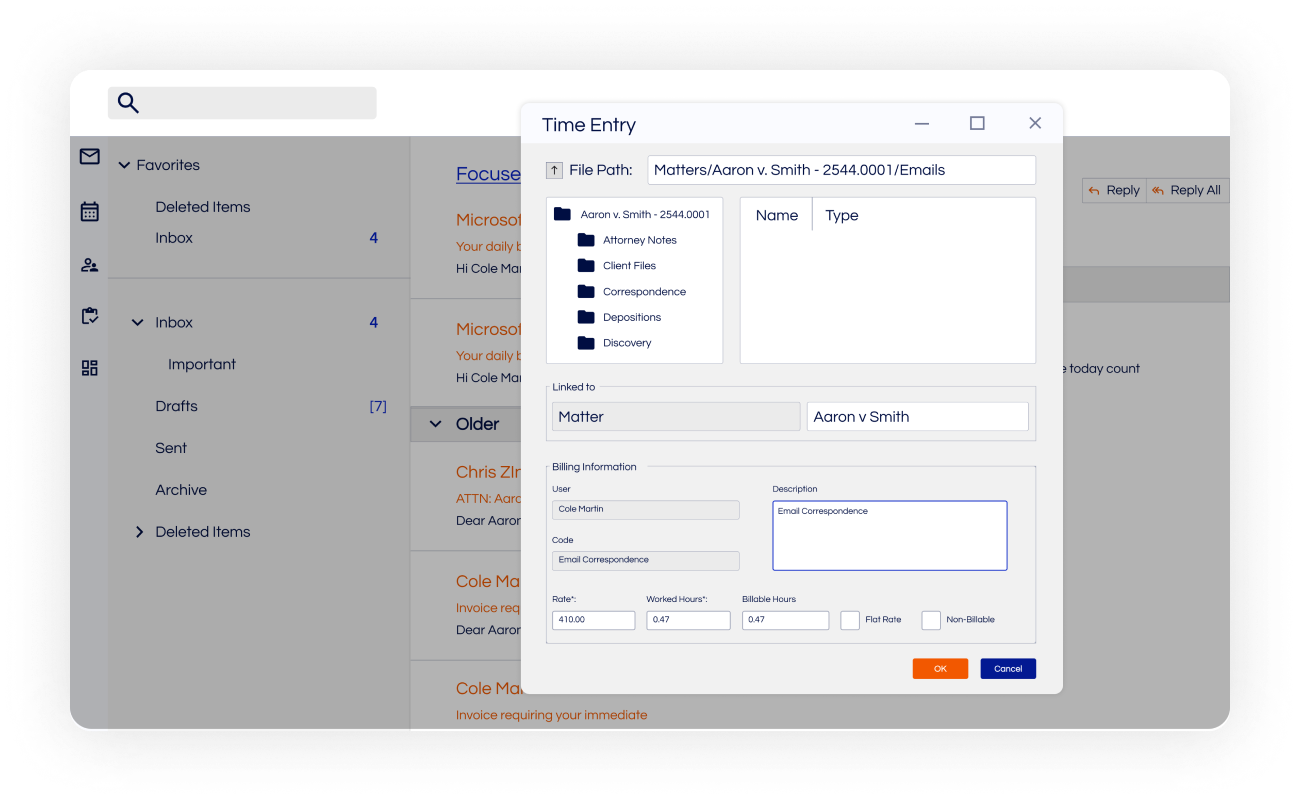Open the Tasks clipboard icon
This screenshot has width=1300, height=802.
tap(89, 315)
